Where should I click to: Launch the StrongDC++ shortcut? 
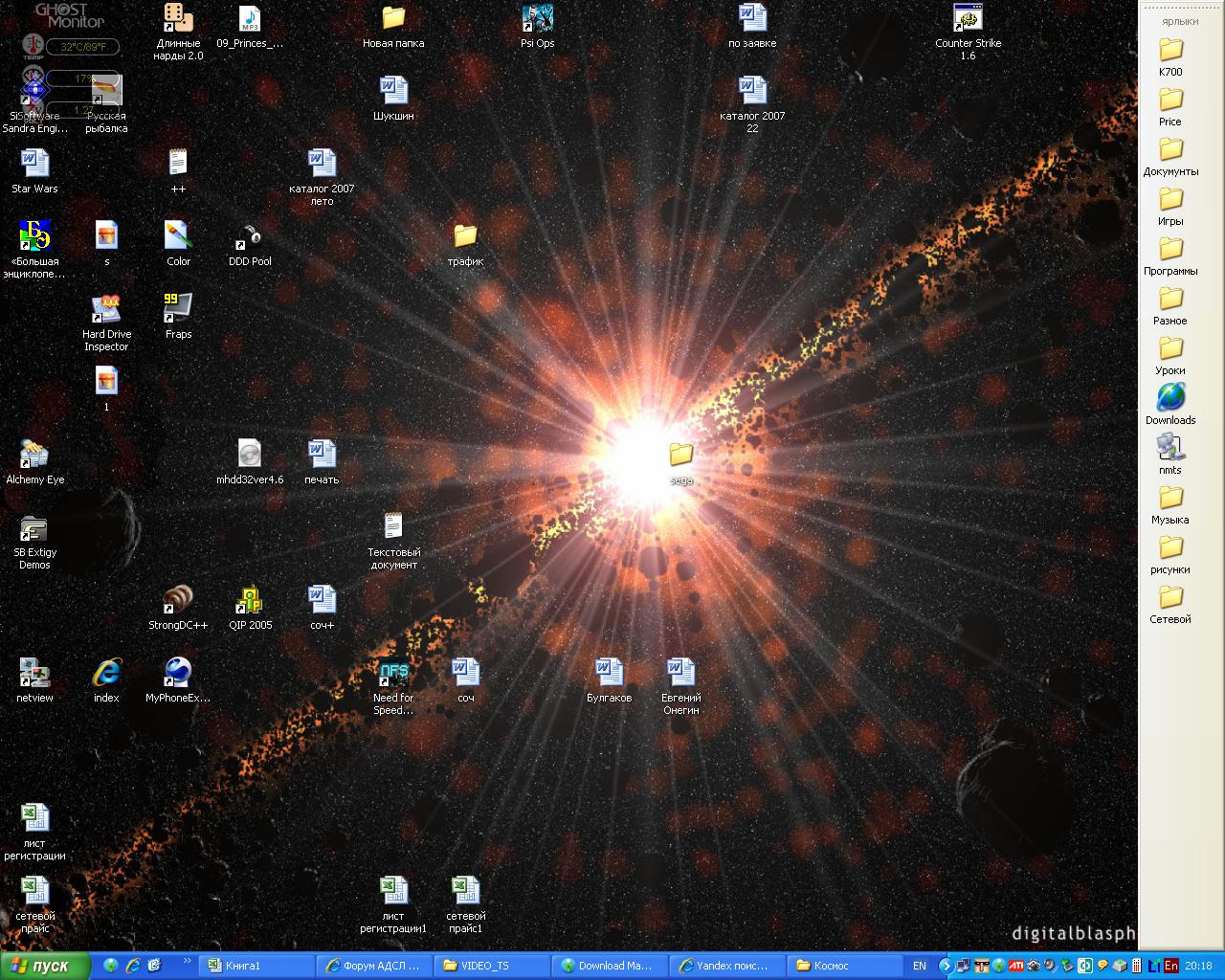pos(178,601)
